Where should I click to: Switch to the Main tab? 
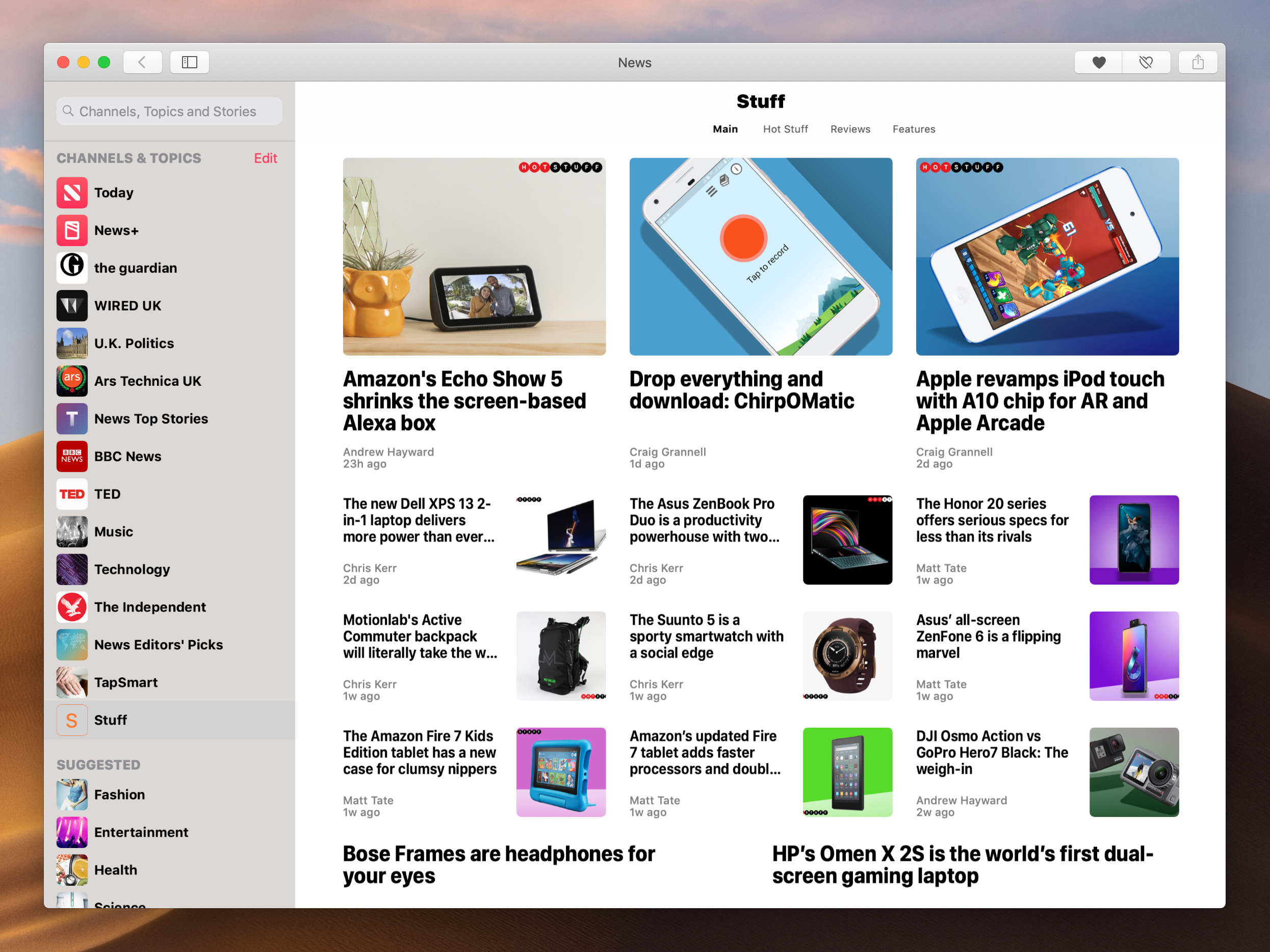click(725, 129)
